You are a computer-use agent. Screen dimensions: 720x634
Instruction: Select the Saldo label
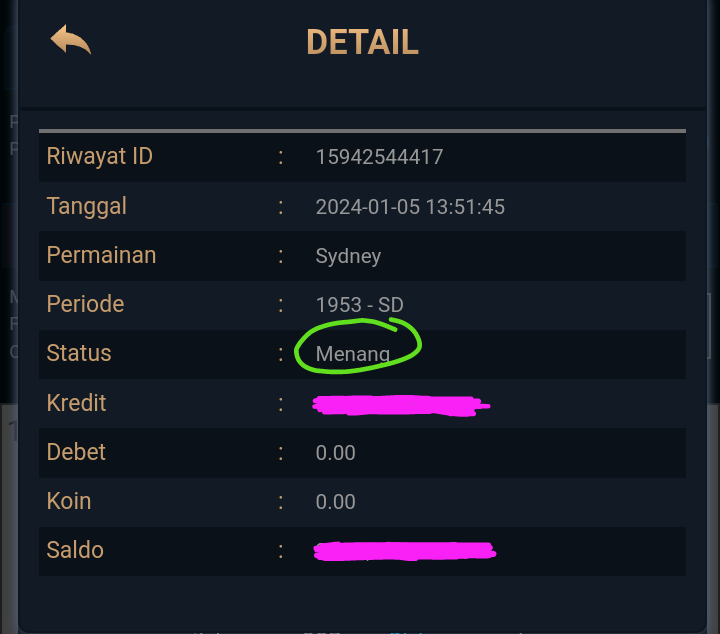75,551
